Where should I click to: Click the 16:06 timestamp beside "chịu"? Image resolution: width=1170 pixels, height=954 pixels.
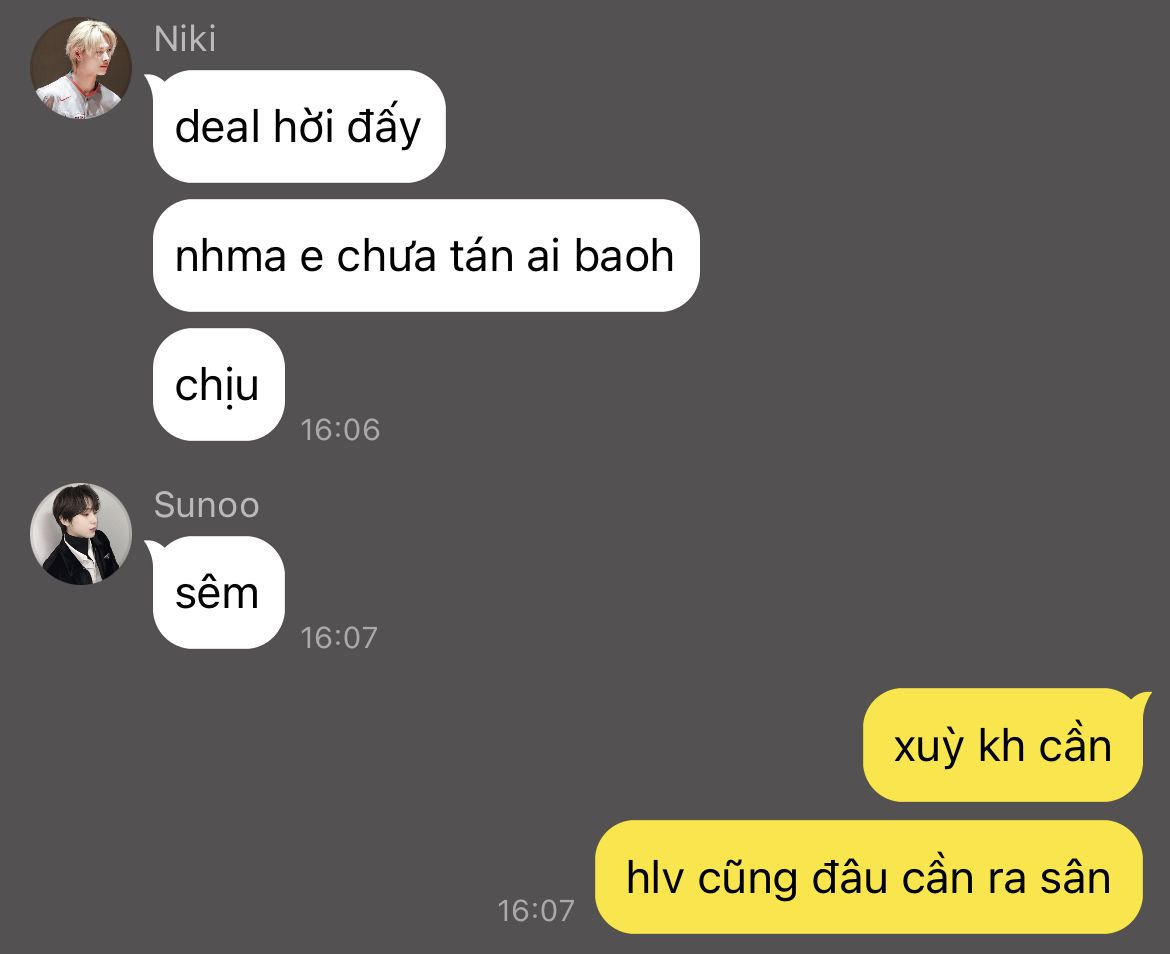340,430
